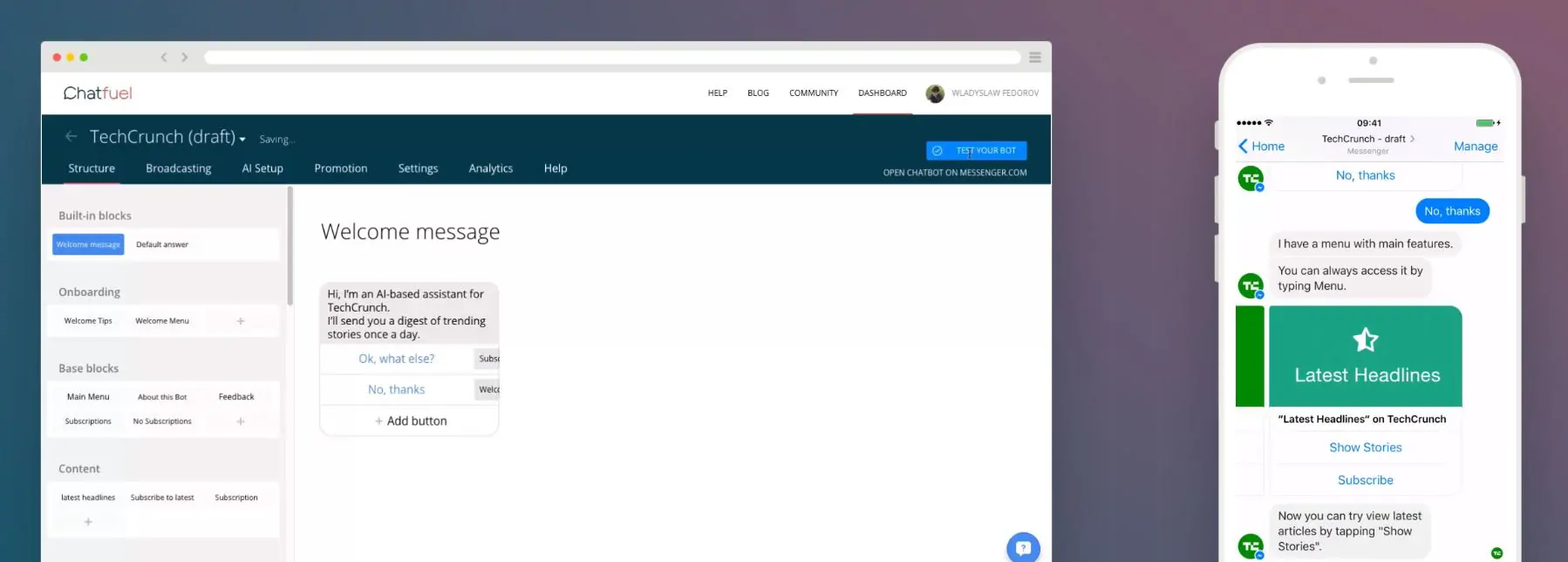Switch to the Structure tab
This screenshot has height=562, width=1568.
click(92, 168)
